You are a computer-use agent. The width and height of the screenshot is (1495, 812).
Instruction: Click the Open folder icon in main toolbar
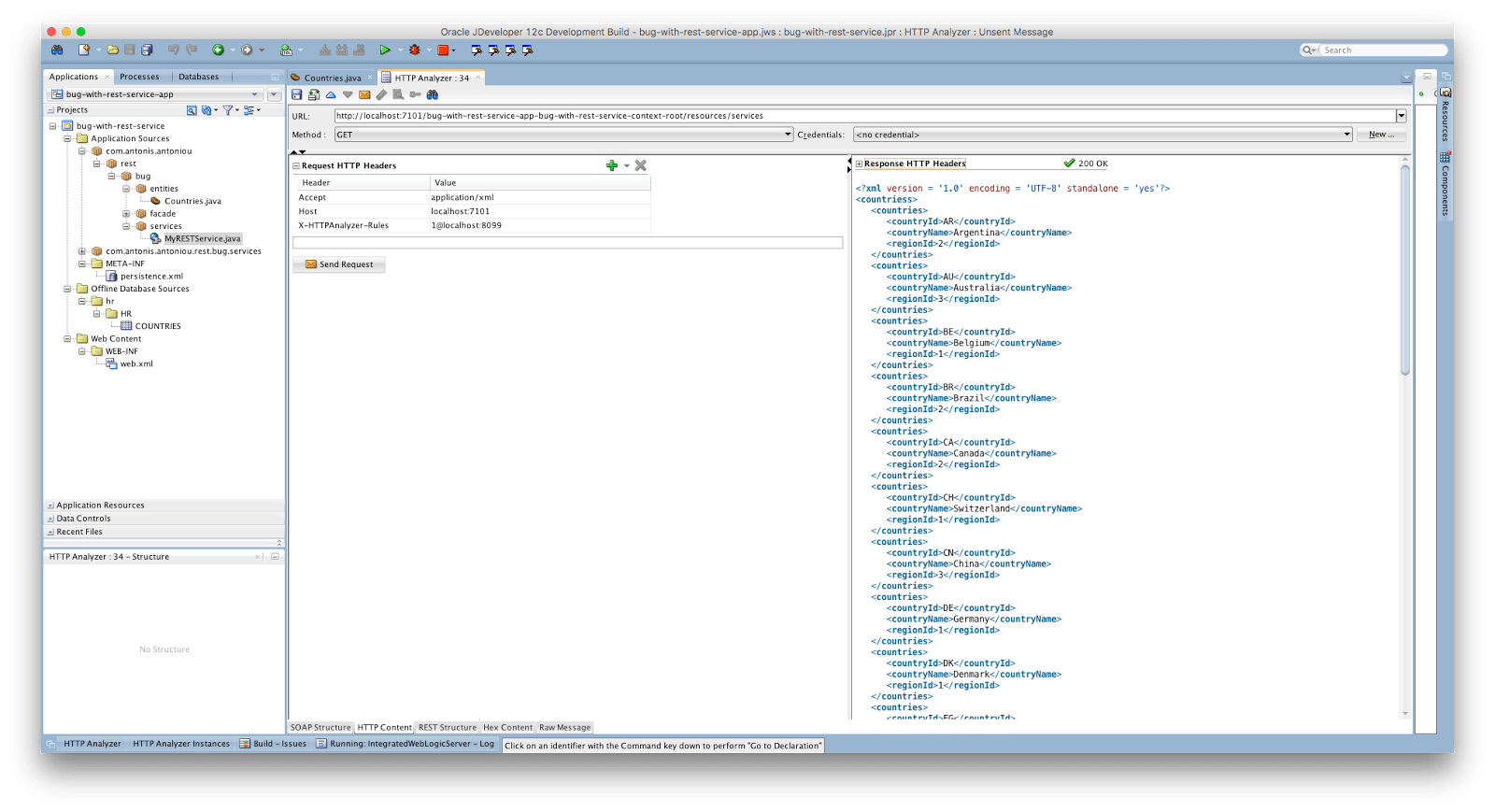click(x=113, y=50)
